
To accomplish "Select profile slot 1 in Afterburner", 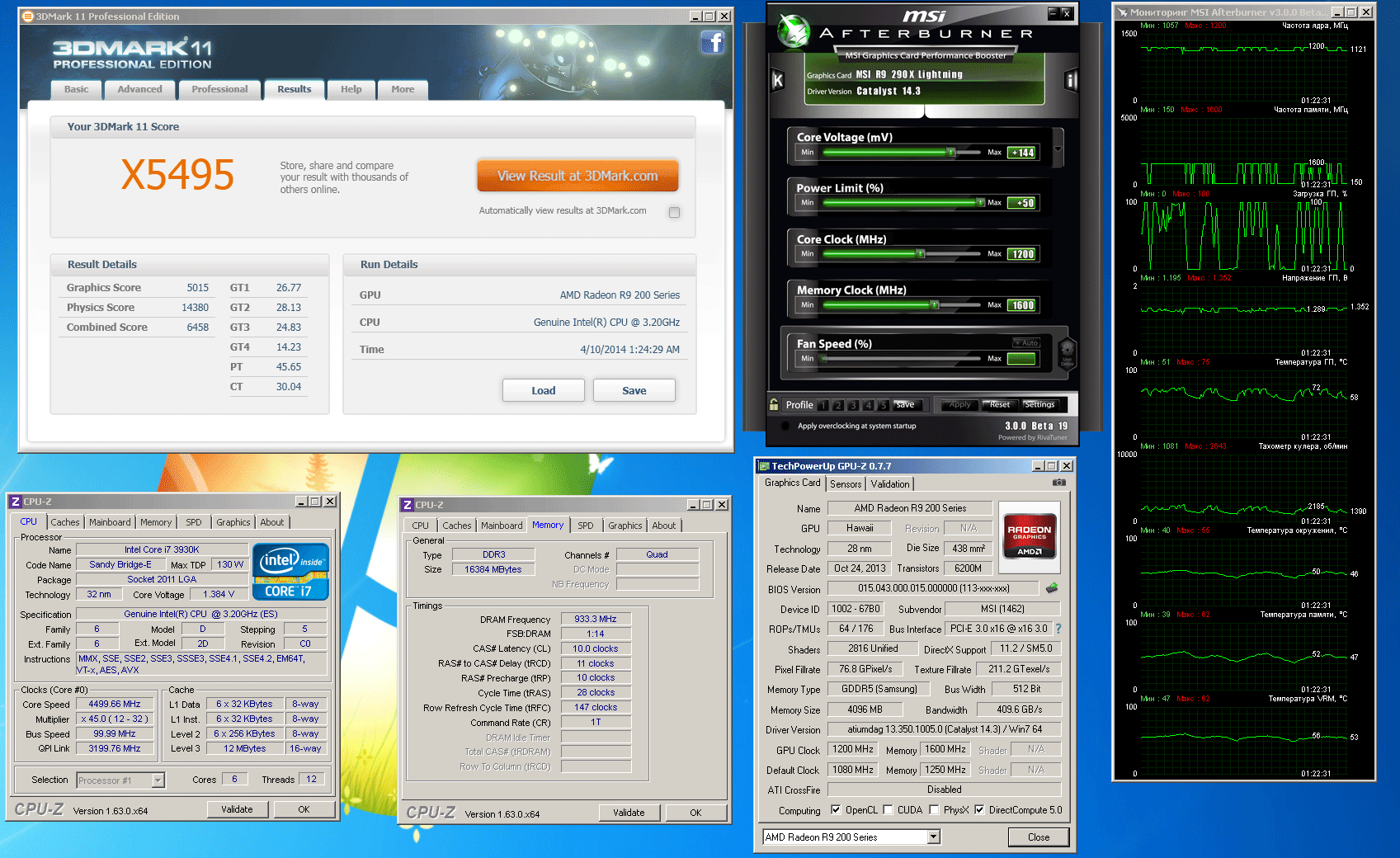I will (x=823, y=405).
